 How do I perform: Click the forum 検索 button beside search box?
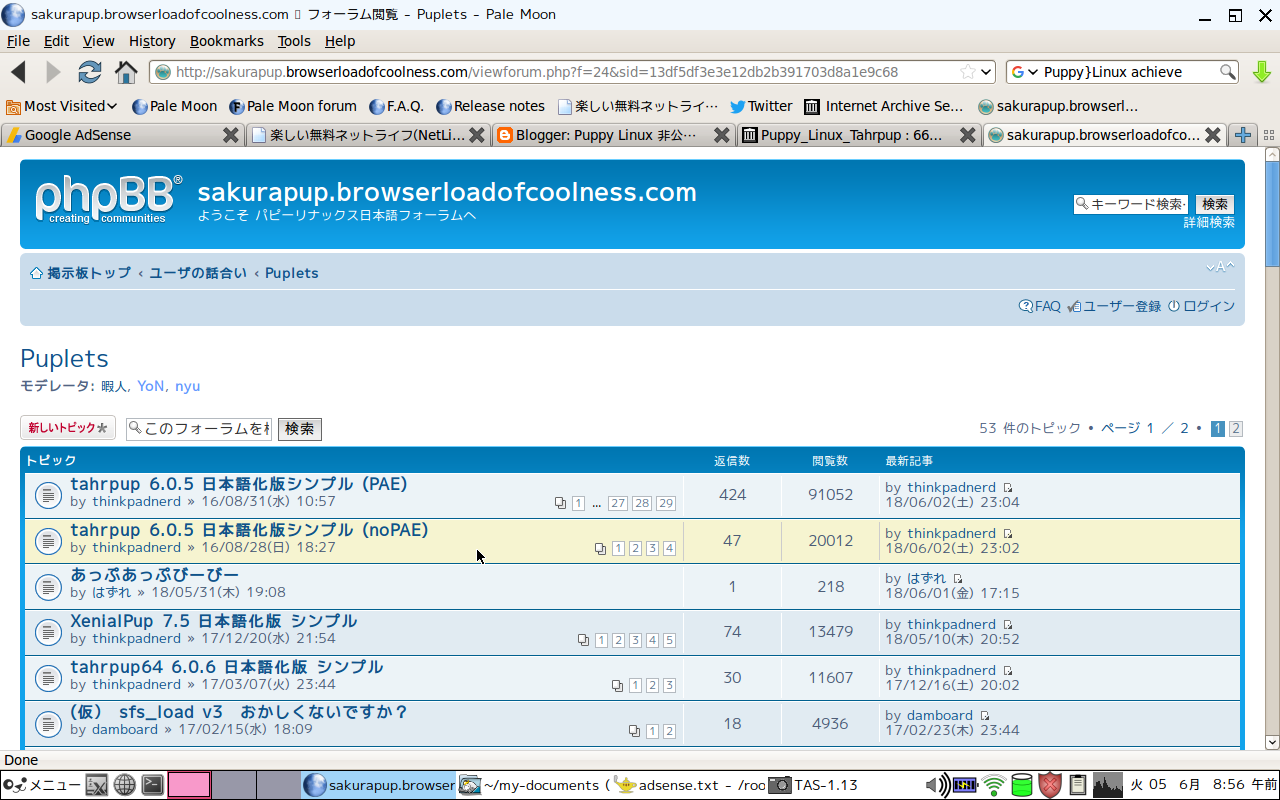[299, 428]
